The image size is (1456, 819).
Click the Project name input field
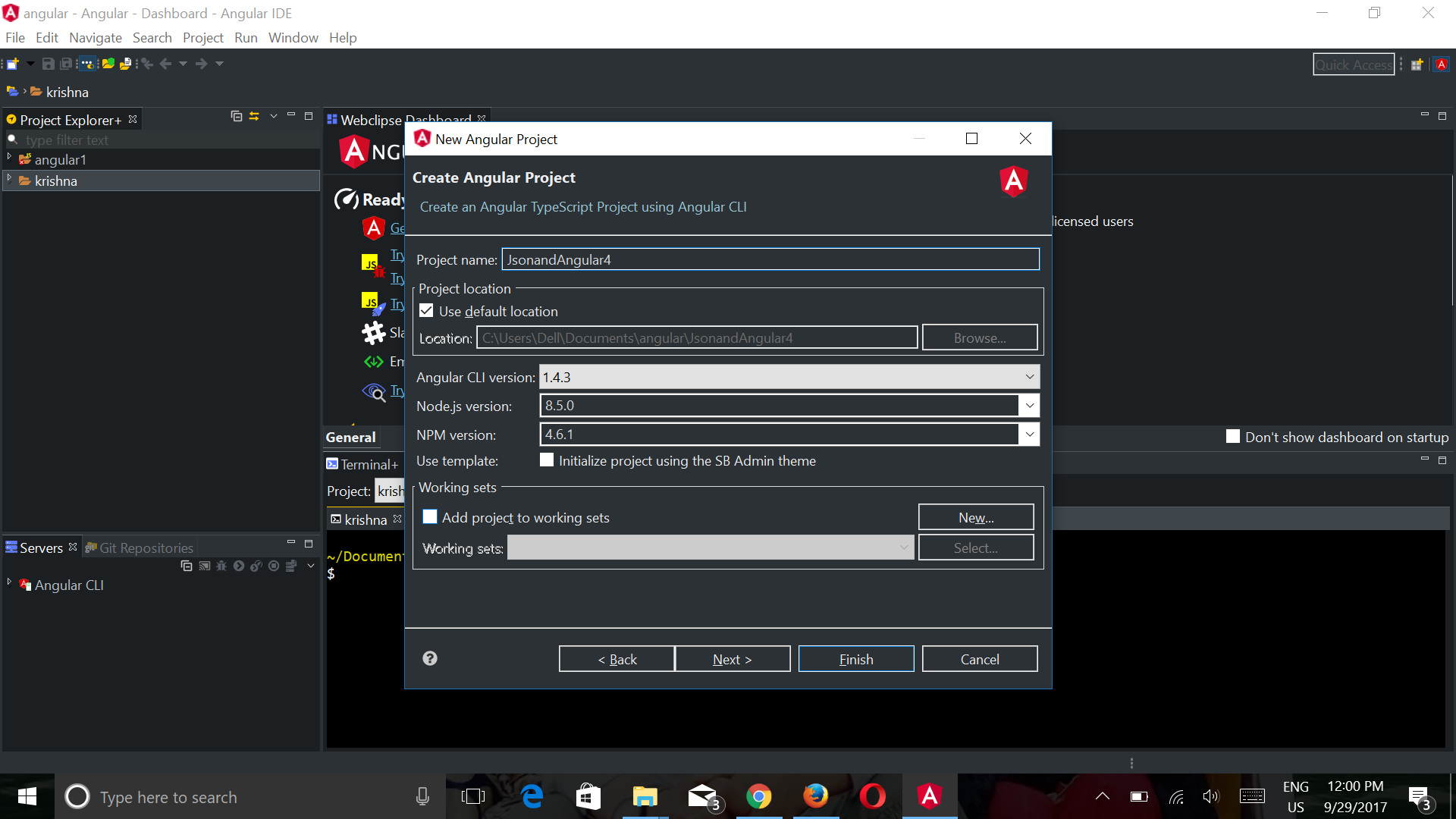(770, 259)
